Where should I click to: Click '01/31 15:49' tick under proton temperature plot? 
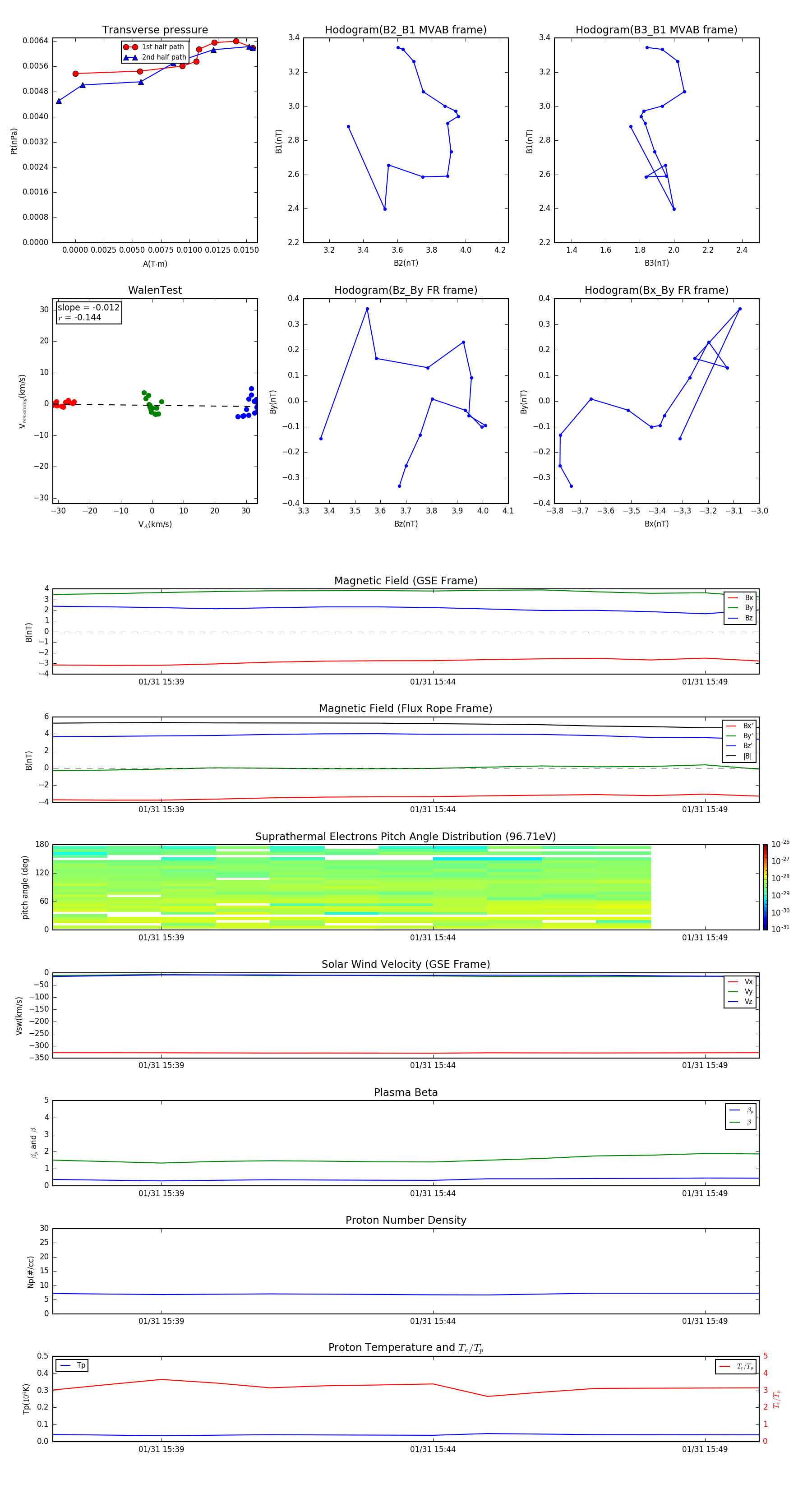[x=705, y=1449]
